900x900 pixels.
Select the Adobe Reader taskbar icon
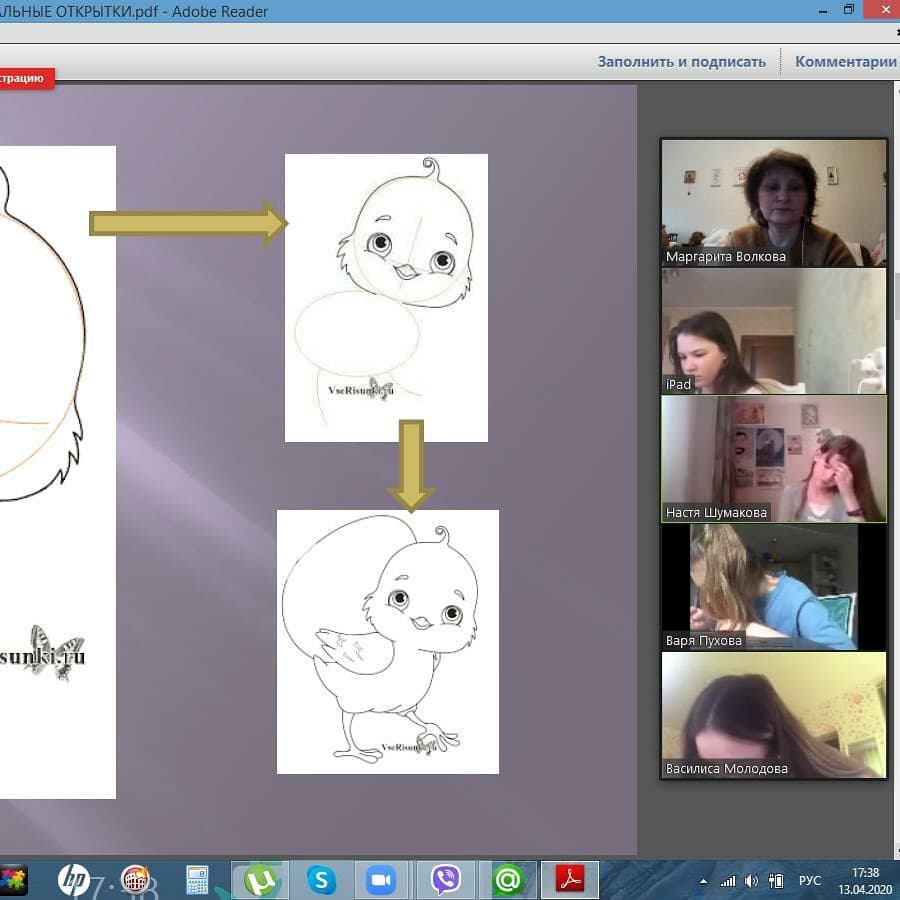click(570, 880)
